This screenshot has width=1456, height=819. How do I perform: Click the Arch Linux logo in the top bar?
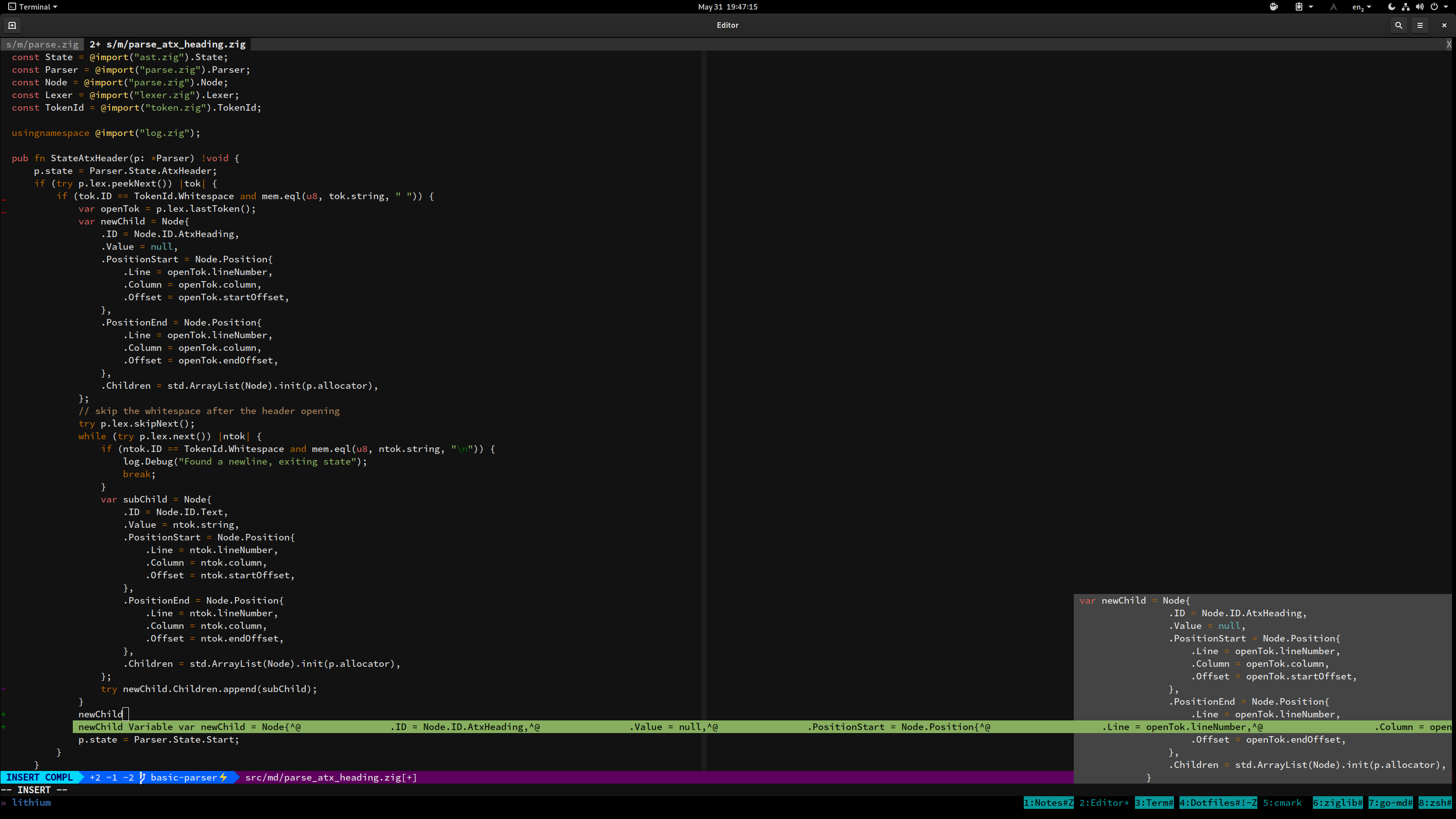1333,7
